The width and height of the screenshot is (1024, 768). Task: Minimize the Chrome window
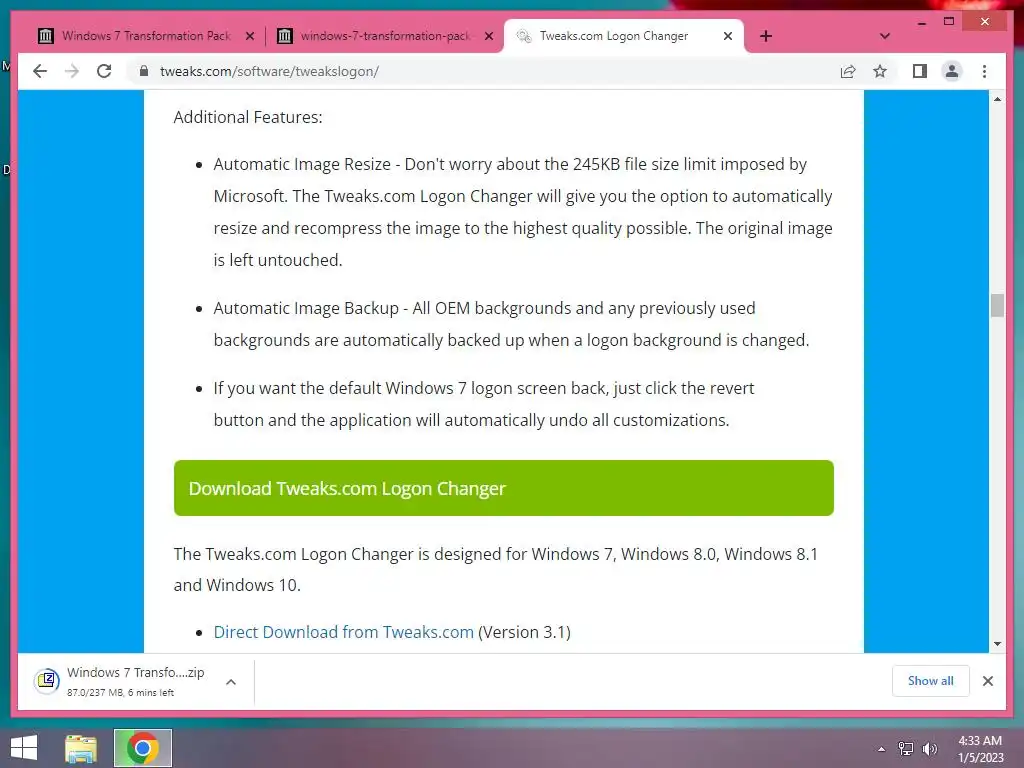921,22
